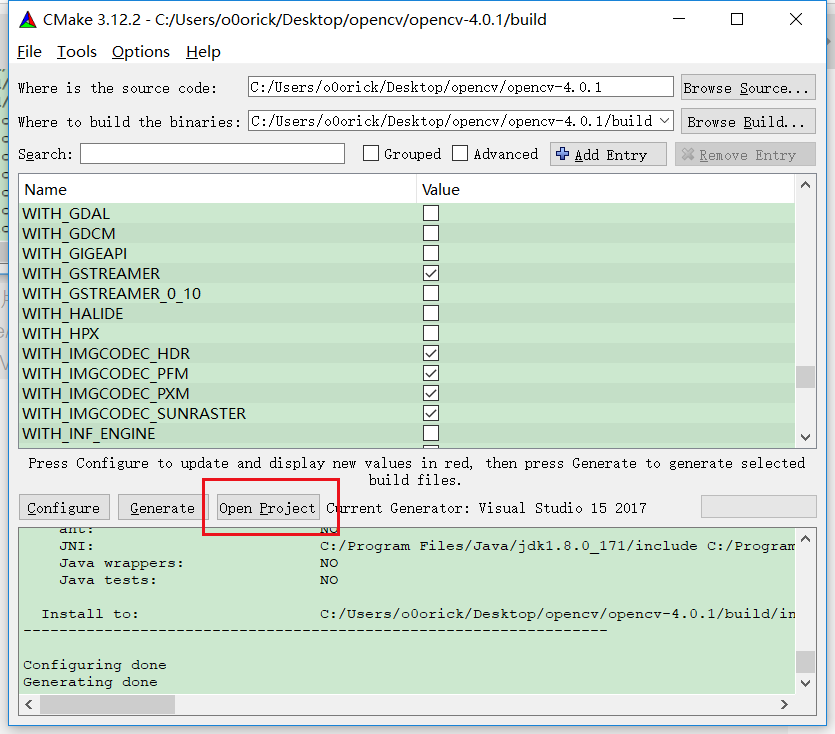Click the 'Install to:' log line
835x734 pixels.
point(90,614)
